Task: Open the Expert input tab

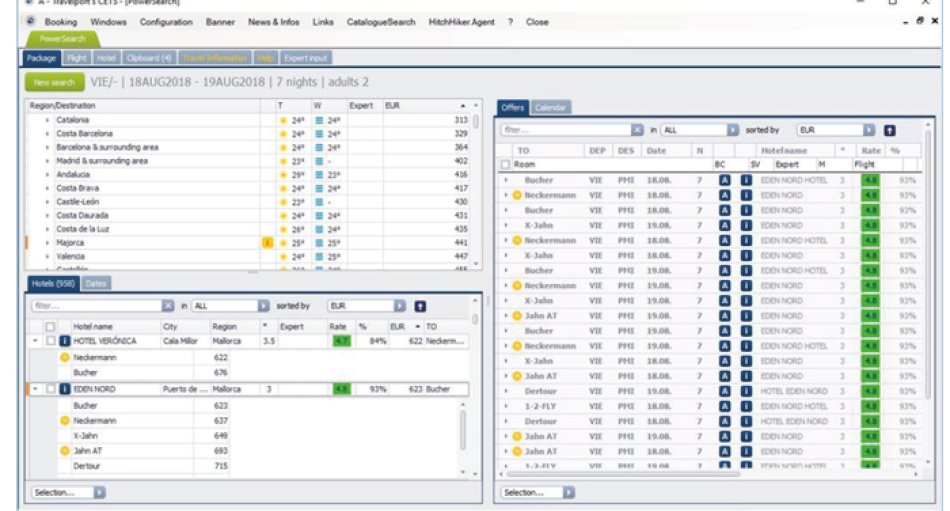Action: (x=305, y=58)
